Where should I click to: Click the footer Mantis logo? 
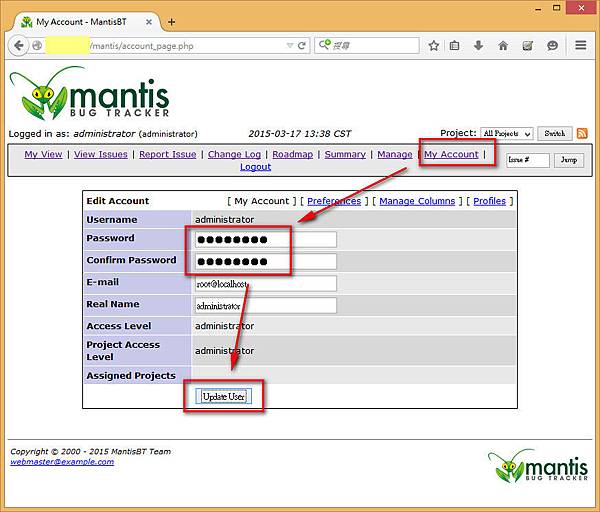tap(538, 466)
